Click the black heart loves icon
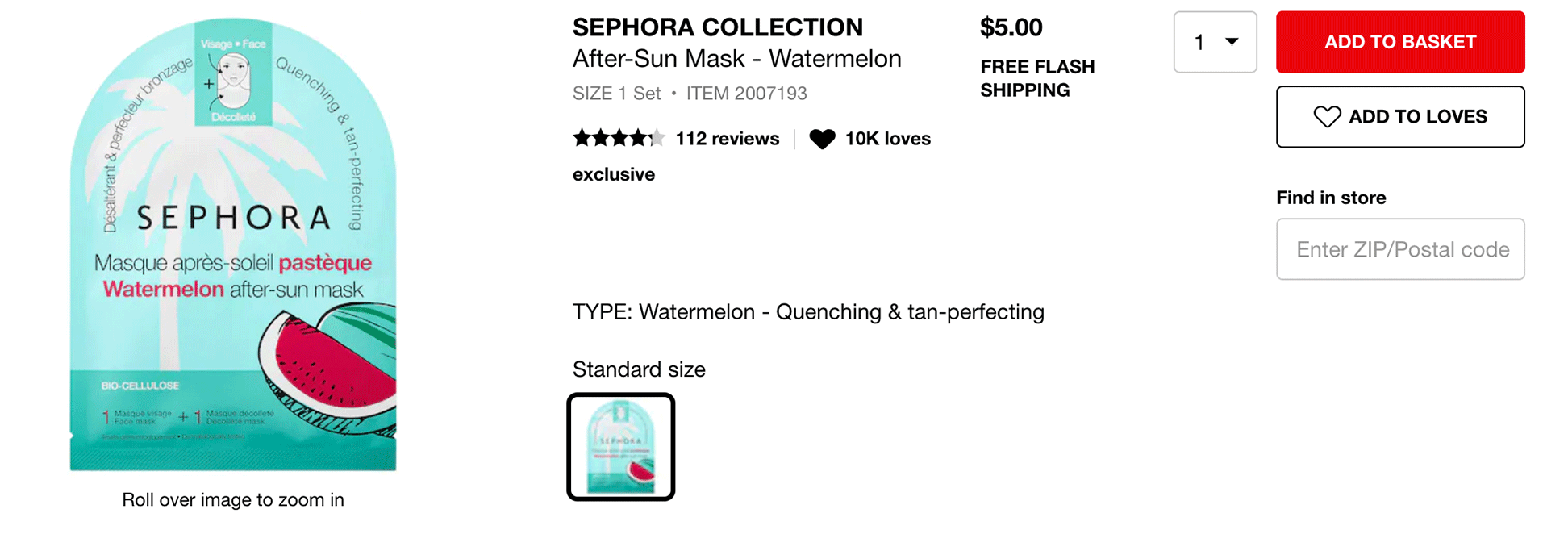The image size is (1568, 534). [x=822, y=139]
